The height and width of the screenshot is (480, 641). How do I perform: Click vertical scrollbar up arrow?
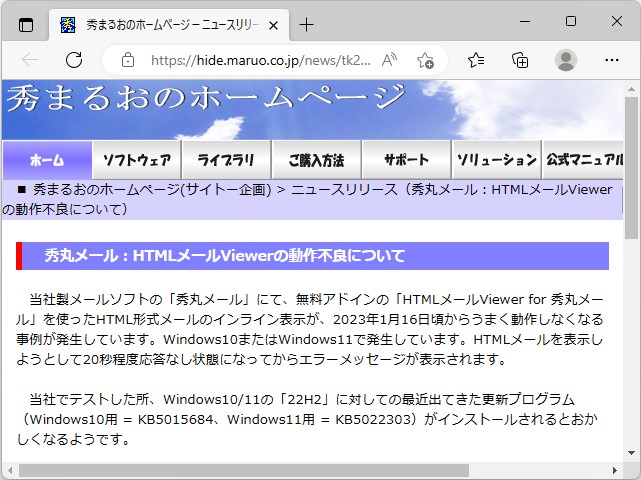click(x=631, y=89)
